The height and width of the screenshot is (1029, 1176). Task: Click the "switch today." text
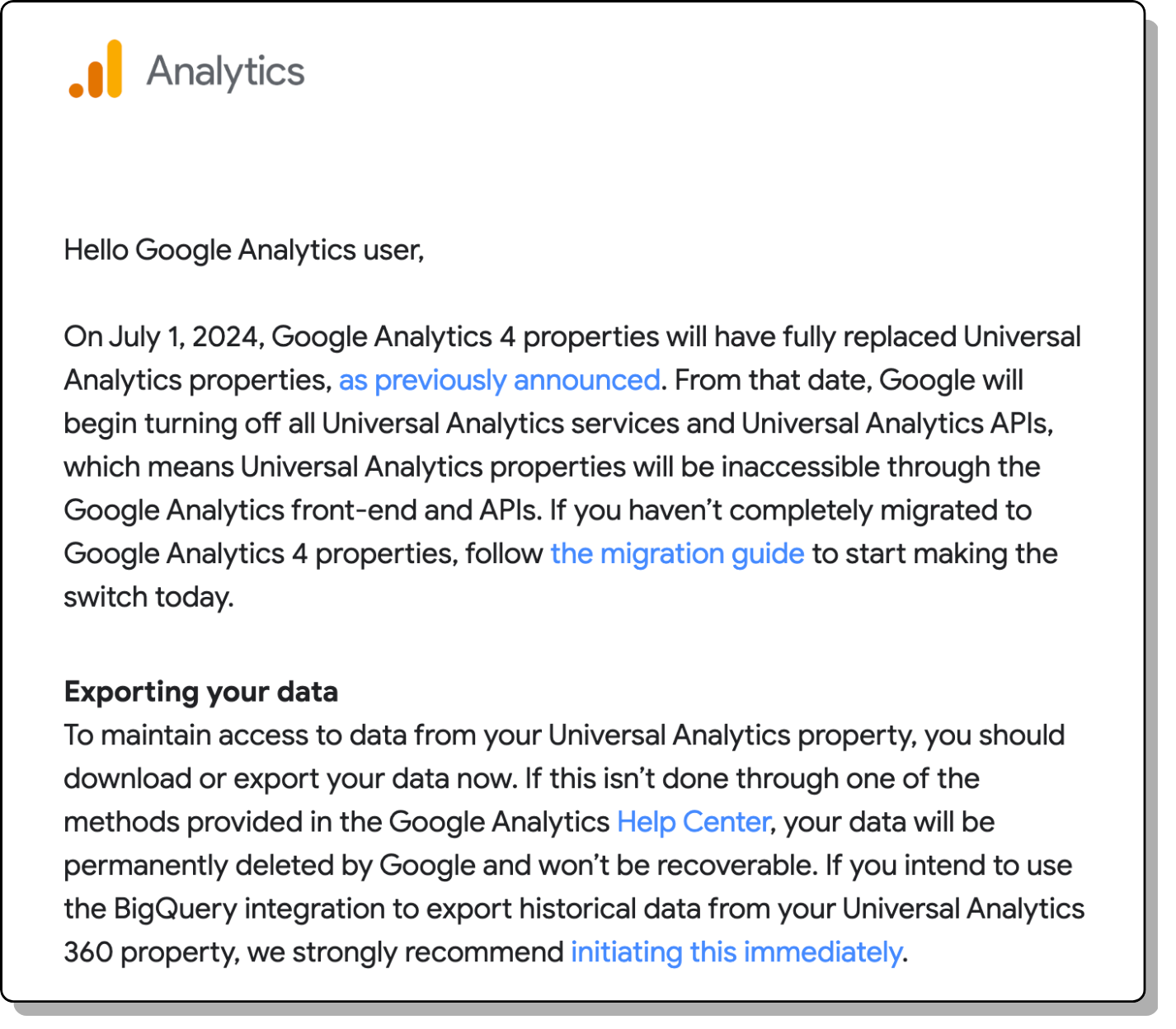pyautogui.click(x=148, y=597)
